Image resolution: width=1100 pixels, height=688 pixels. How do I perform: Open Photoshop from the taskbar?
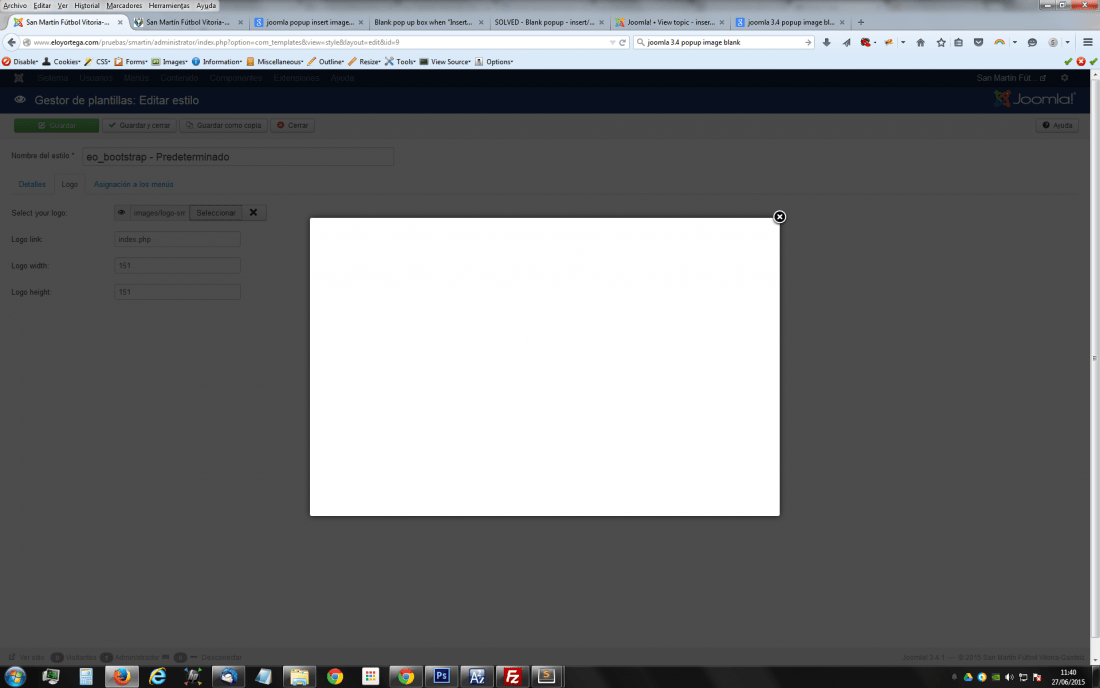(x=441, y=677)
